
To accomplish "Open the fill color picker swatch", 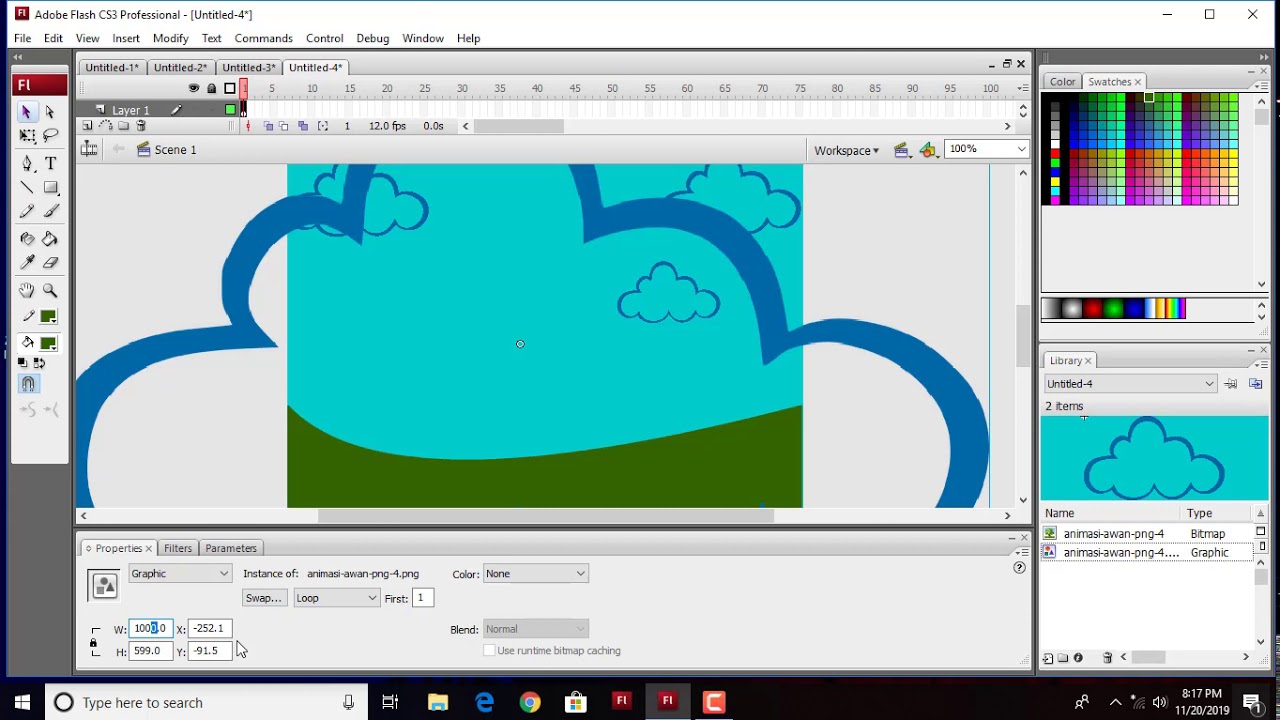I will 48,344.
